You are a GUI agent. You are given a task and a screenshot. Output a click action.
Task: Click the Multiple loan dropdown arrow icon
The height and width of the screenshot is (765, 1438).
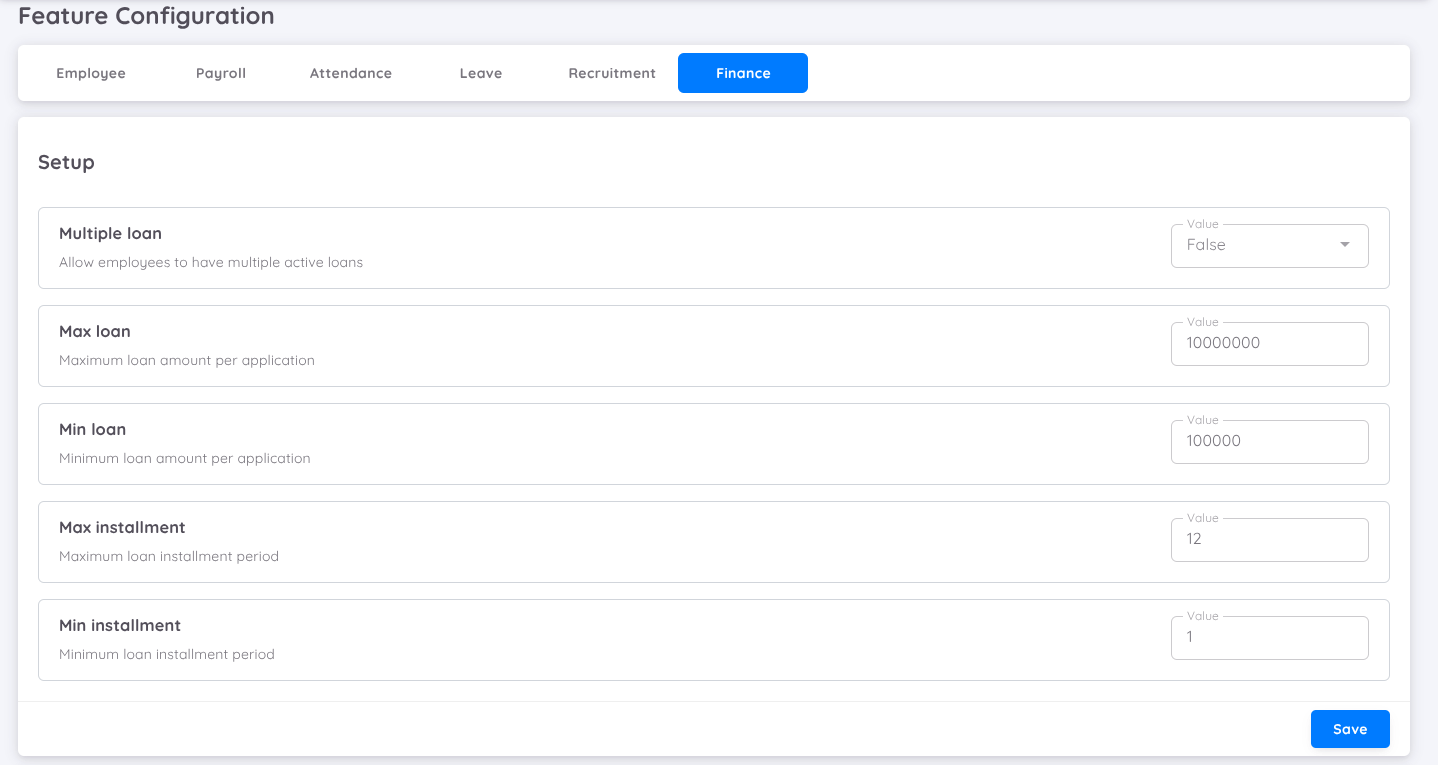click(x=1345, y=245)
